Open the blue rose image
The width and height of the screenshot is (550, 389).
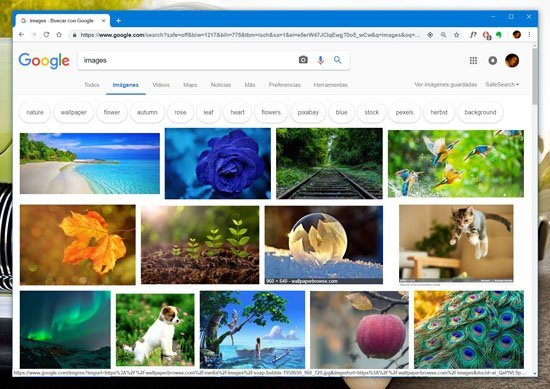pyautogui.click(x=218, y=163)
